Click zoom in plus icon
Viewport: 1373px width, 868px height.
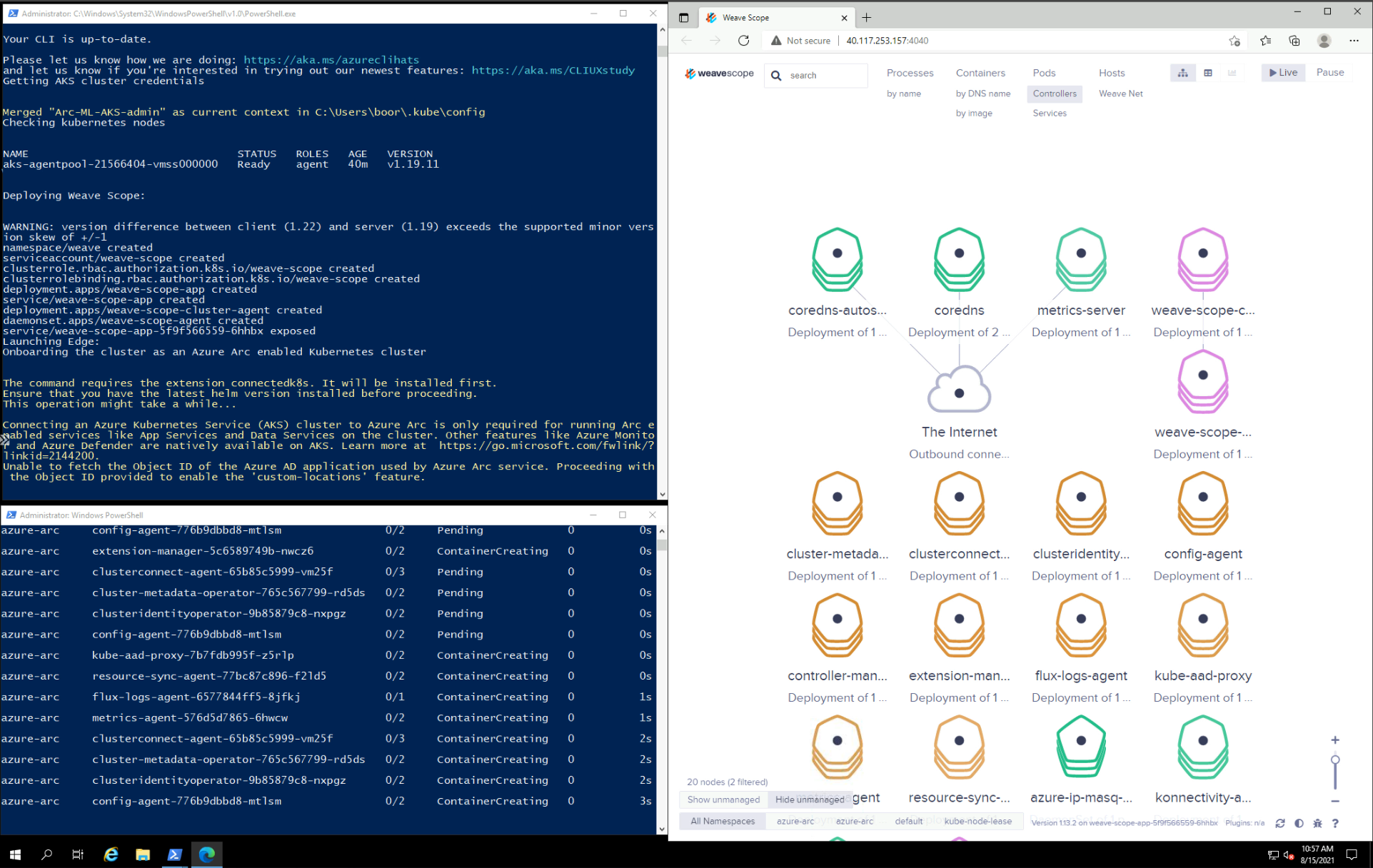pos(1335,740)
